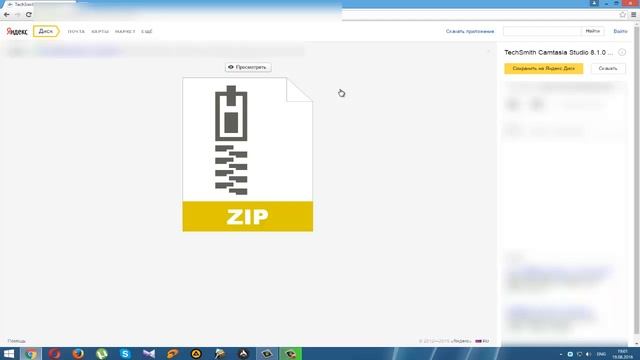Viewport: 640px width, 360px height.
Task: Click the Скачать download button
Action: pyautogui.click(x=608, y=69)
